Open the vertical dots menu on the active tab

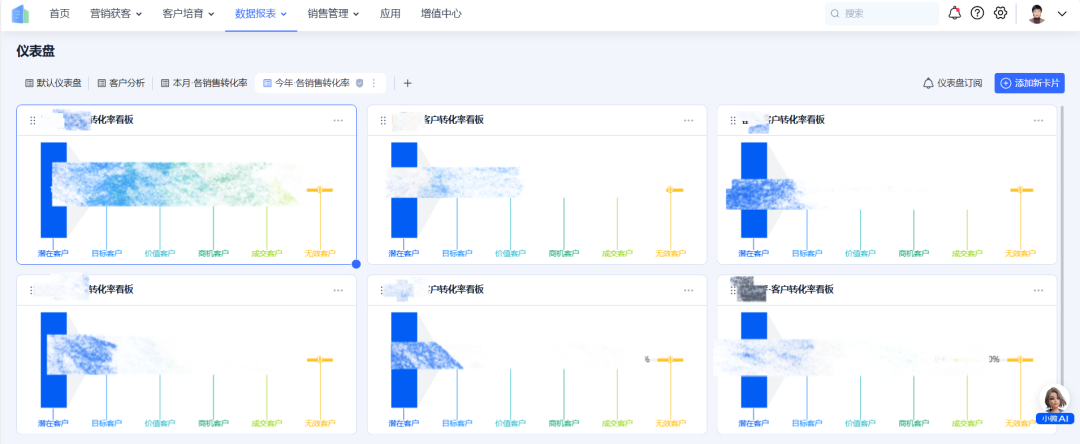(374, 83)
